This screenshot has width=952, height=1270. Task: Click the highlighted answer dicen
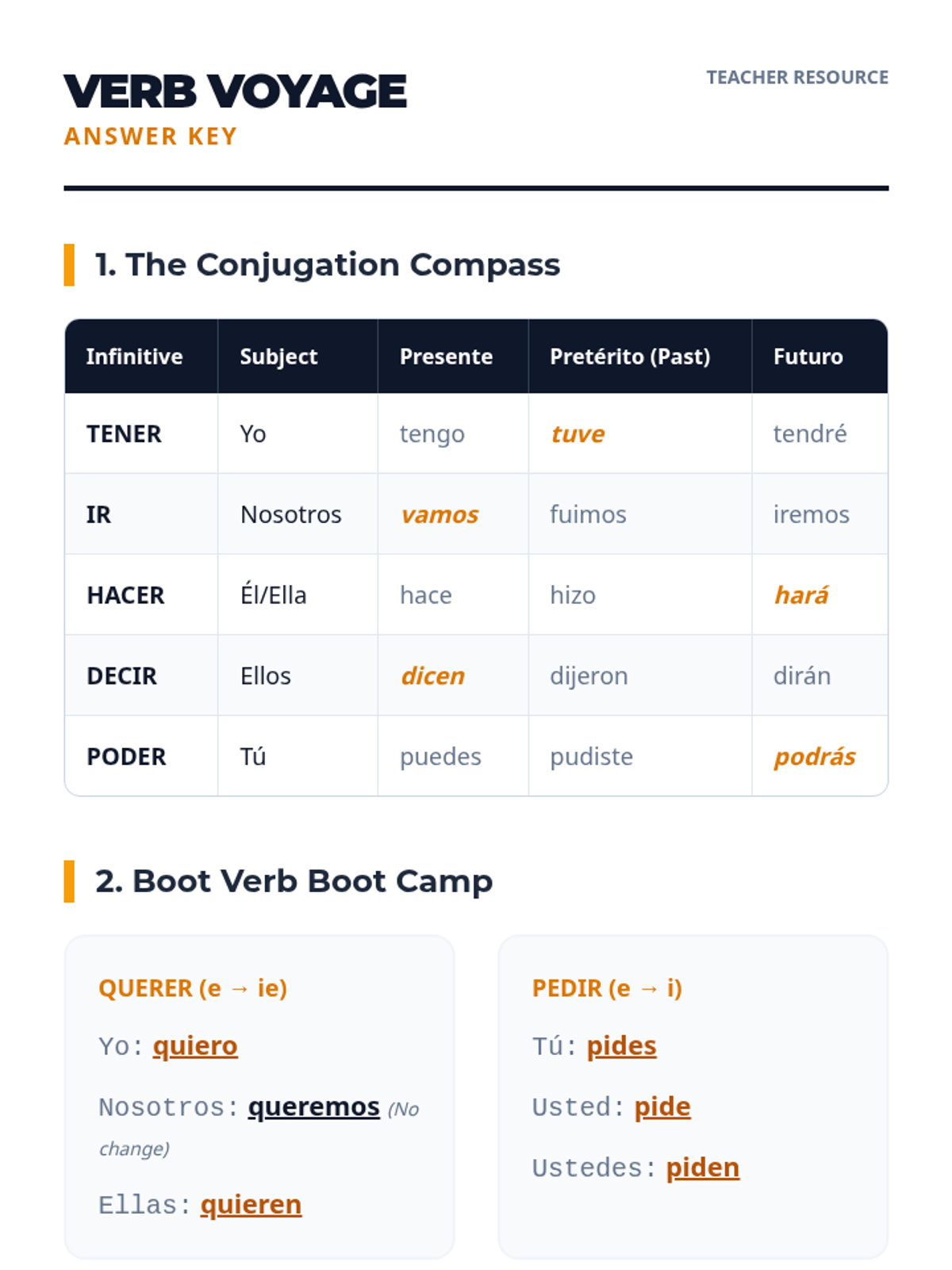432,676
